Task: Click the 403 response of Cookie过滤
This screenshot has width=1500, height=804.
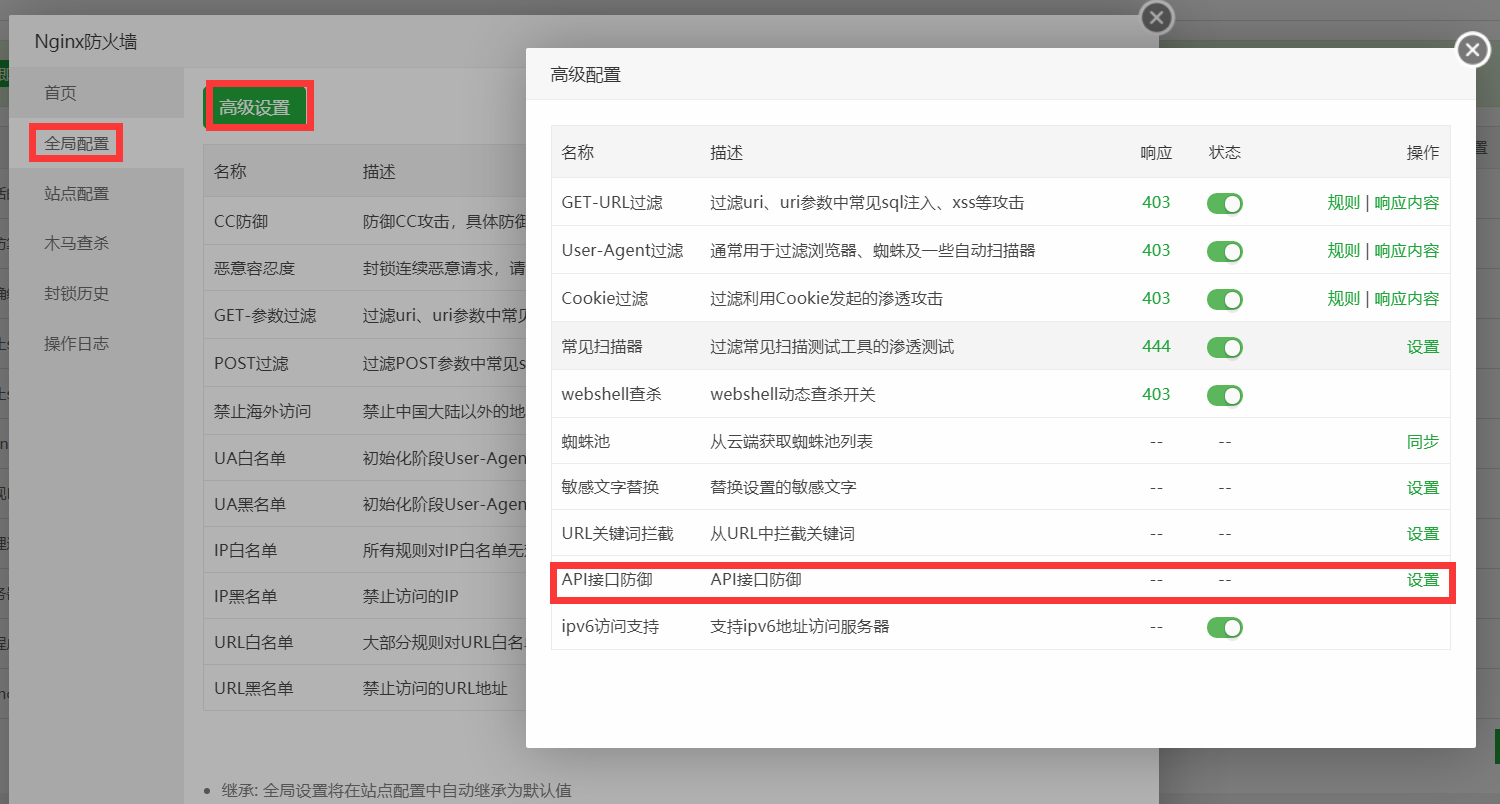Action: pos(1156,298)
